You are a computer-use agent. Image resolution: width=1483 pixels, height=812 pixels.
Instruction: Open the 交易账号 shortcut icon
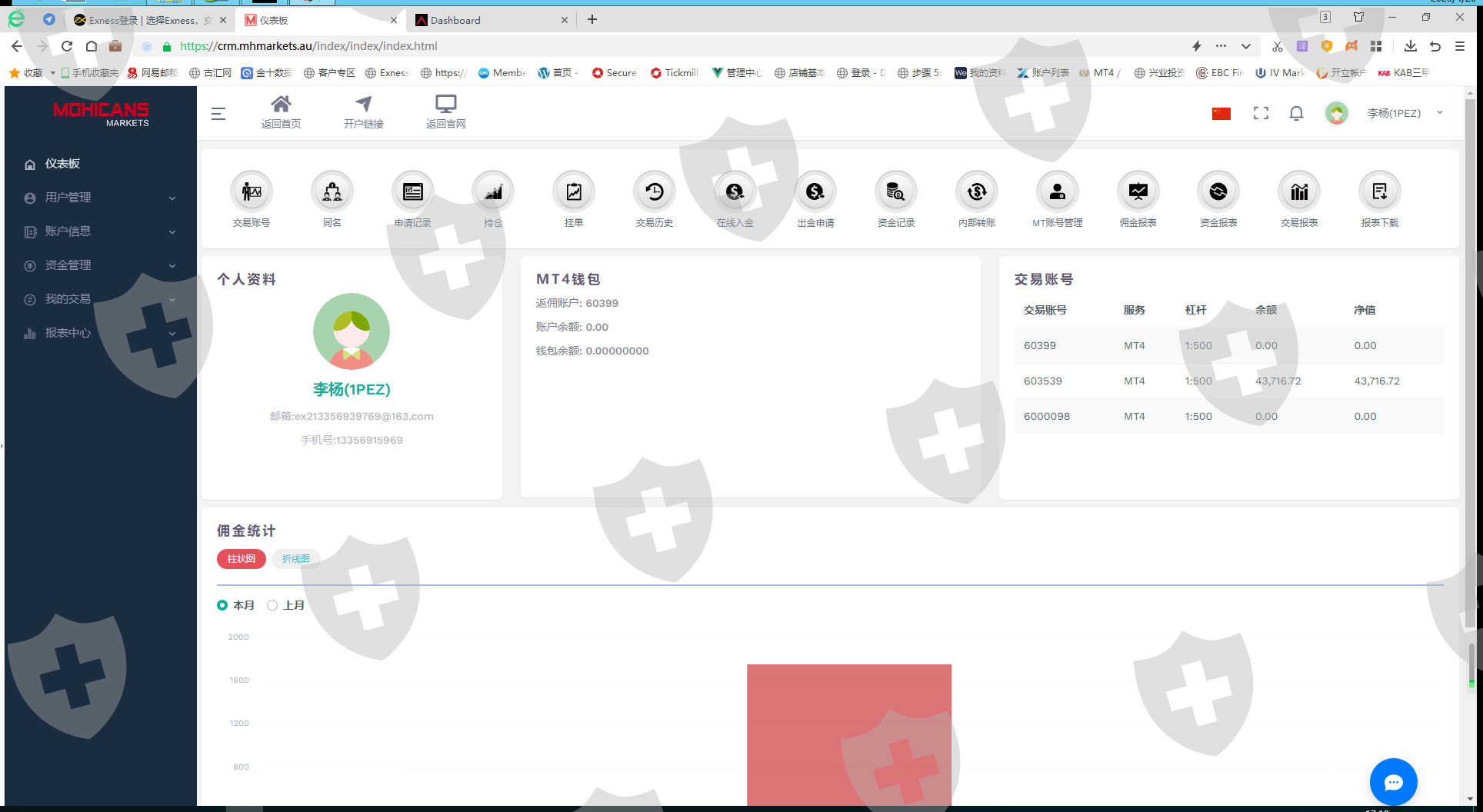[252, 191]
